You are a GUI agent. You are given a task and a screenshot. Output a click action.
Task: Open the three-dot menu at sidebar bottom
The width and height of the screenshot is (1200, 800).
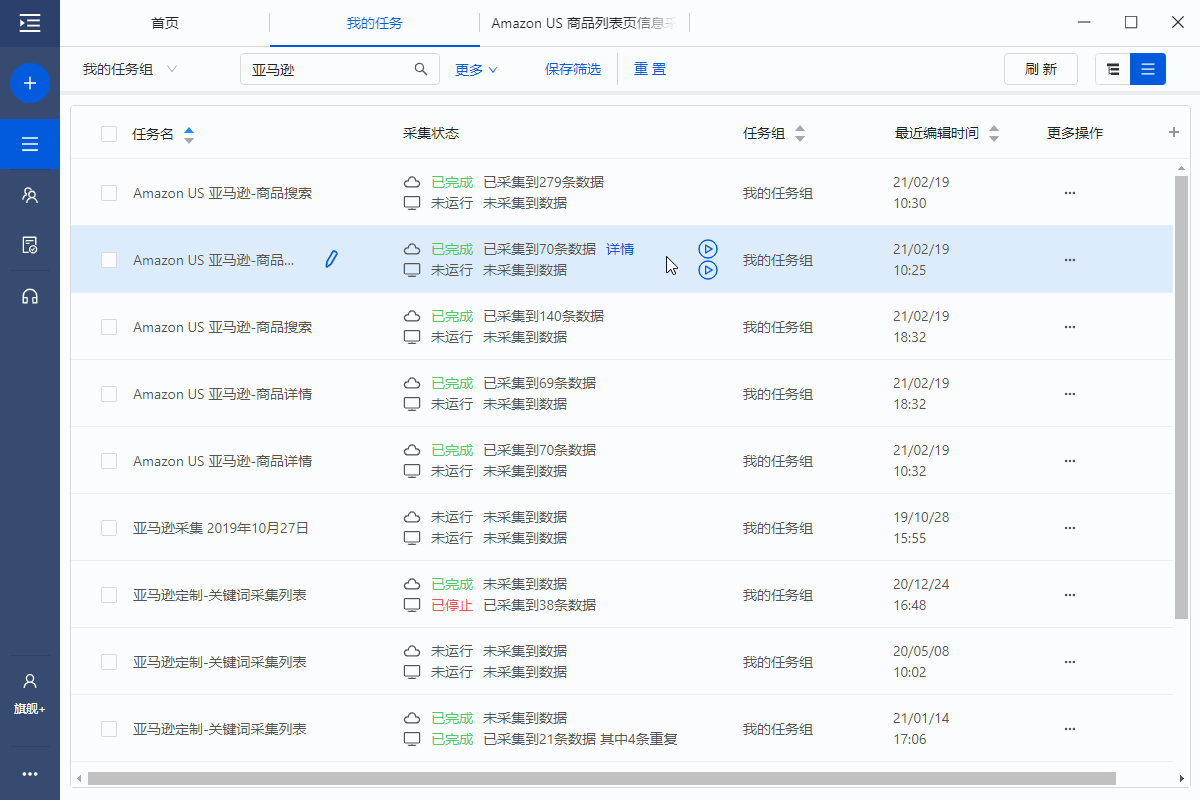click(30, 773)
